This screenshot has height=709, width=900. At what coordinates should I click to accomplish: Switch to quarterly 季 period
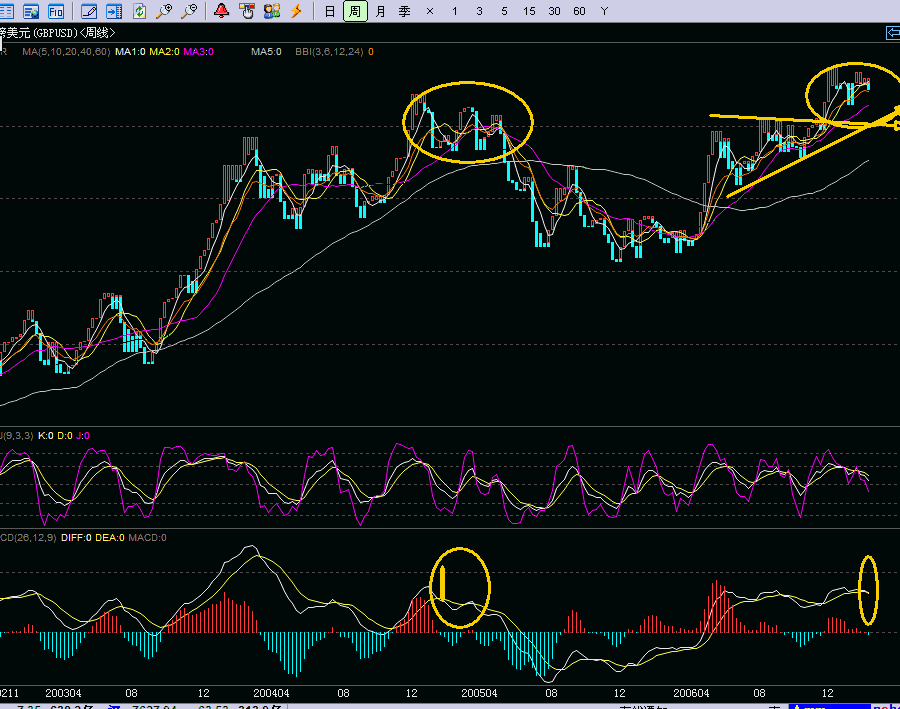(x=405, y=11)
